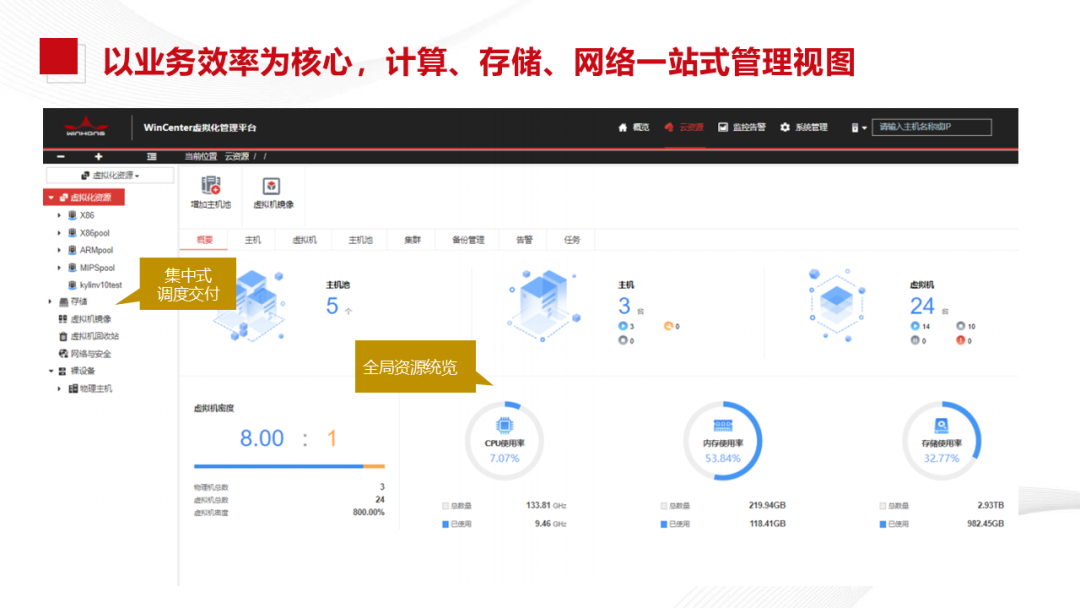
Task: Click the 云资源 breadcrumb link
Action: tap(236, 156)
